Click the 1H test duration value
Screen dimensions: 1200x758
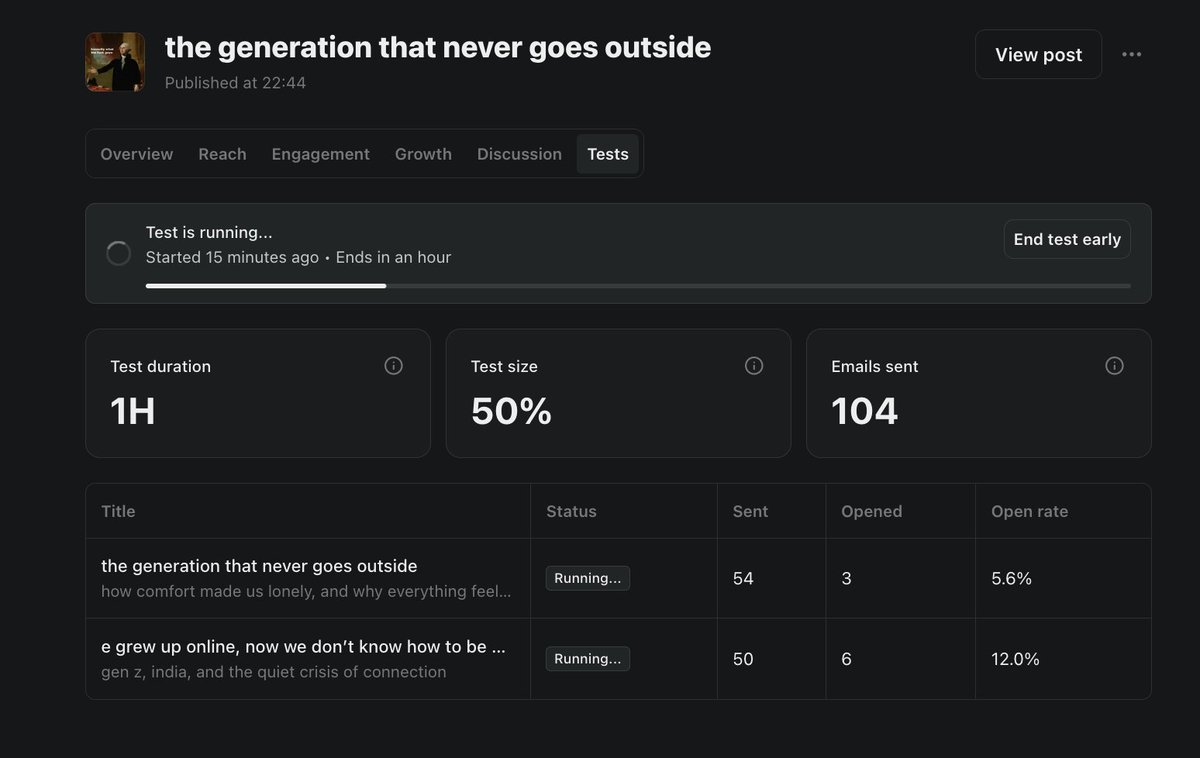tap(133, 411)
